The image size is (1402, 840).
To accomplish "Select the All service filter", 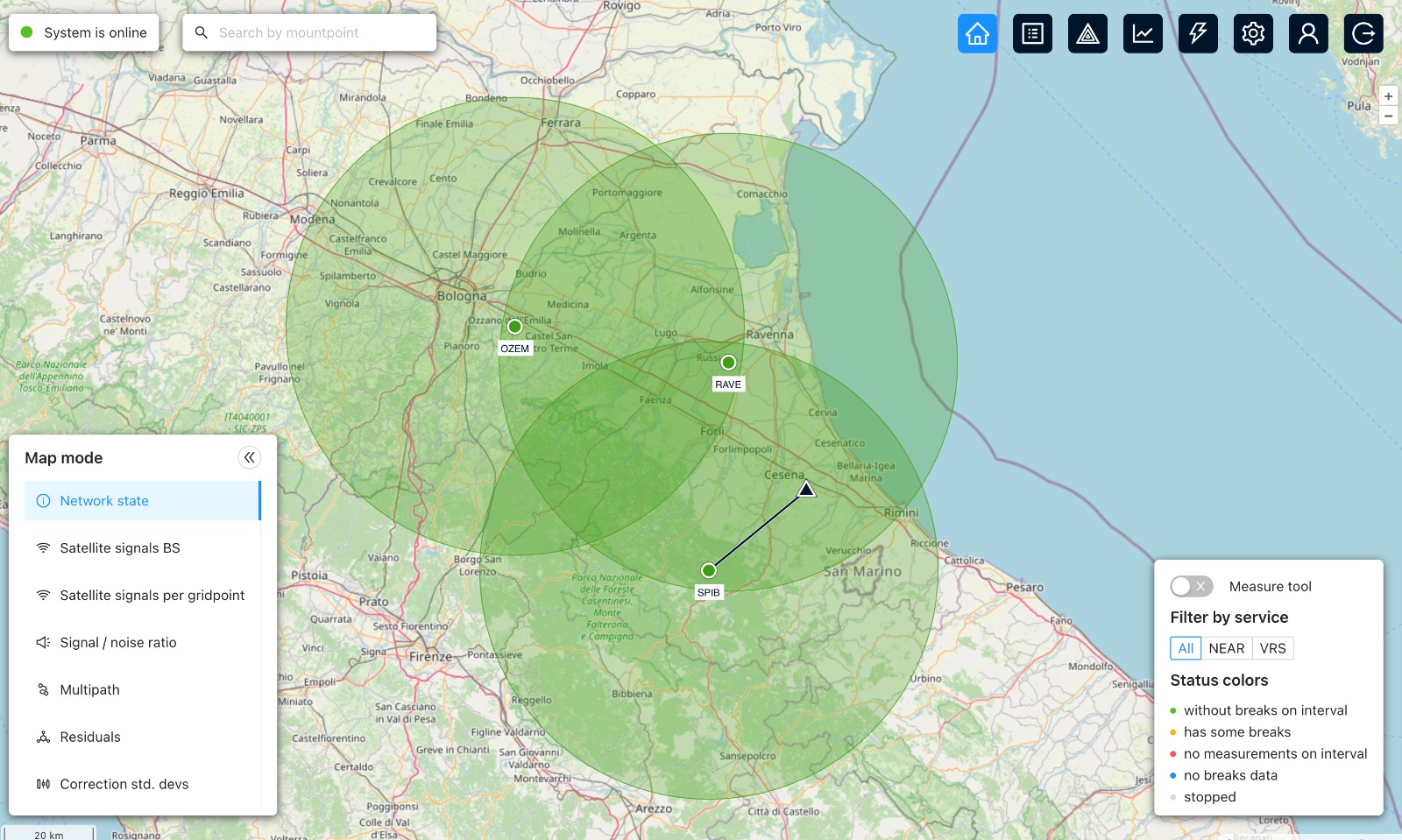I will [1186, 648].
